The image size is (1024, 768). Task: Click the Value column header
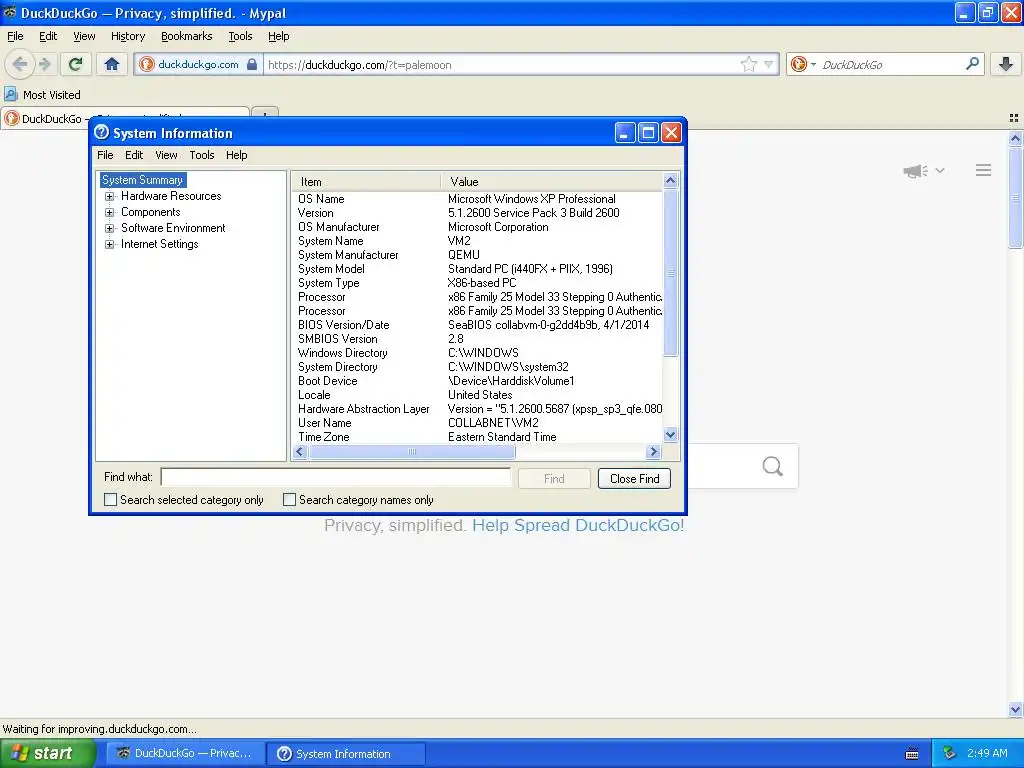[x=551, y=182]
